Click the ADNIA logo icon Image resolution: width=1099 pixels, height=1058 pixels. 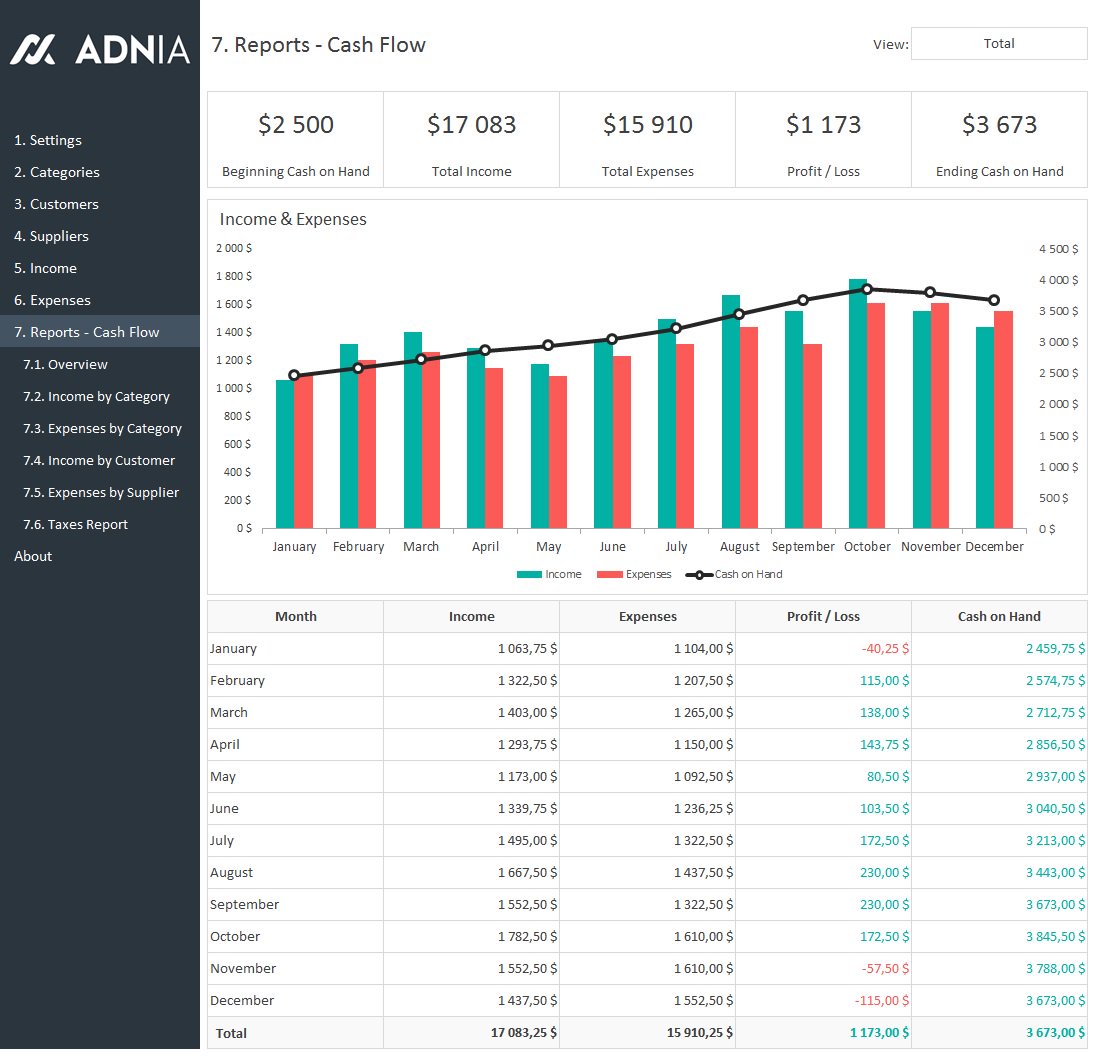tap(30, 48)
